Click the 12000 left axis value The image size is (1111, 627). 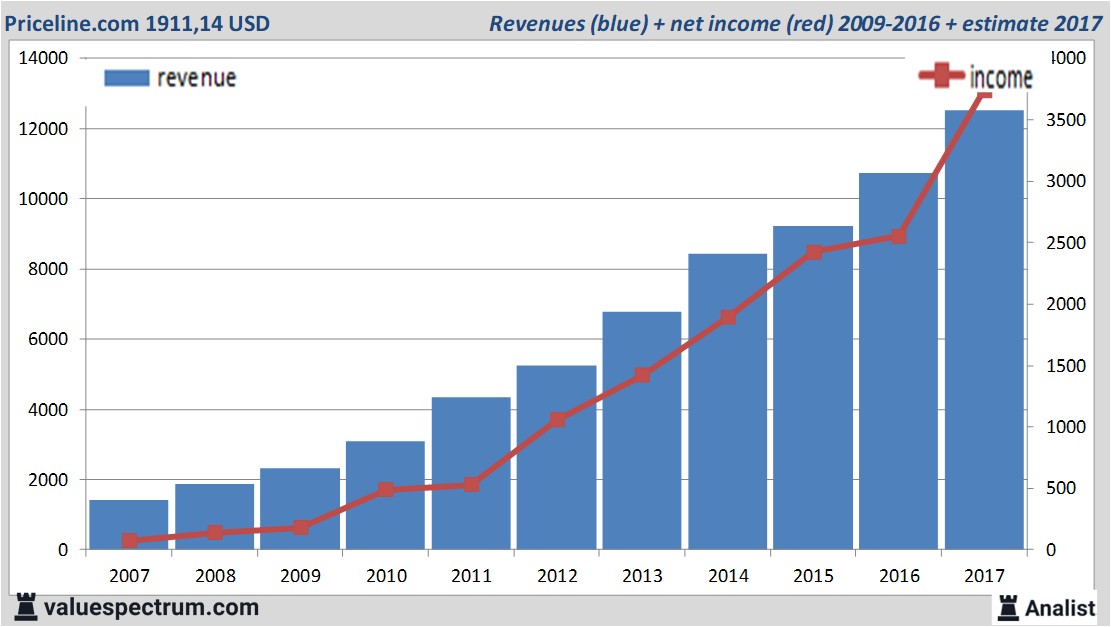(43, 129)
